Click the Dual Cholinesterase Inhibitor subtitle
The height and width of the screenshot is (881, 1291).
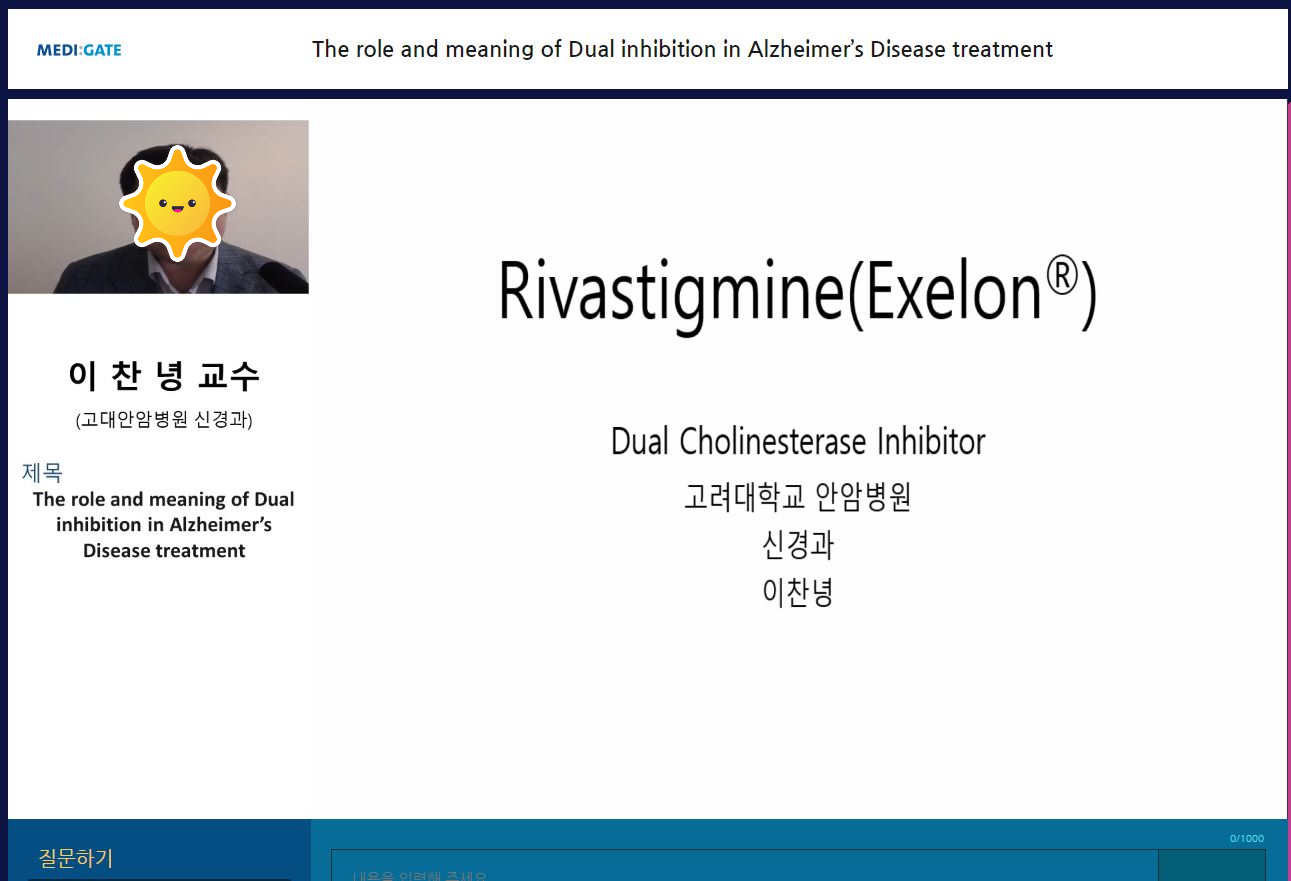click(797, 441)
